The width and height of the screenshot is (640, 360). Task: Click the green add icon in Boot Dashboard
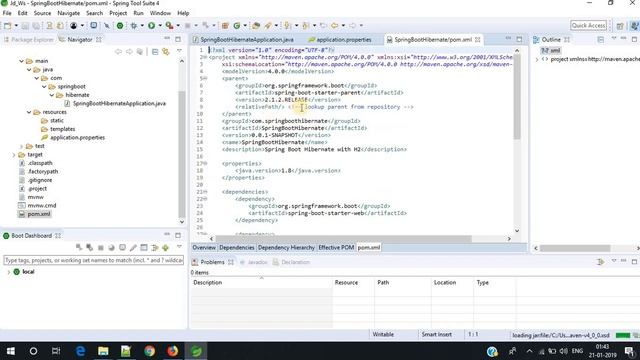point(166,247)
